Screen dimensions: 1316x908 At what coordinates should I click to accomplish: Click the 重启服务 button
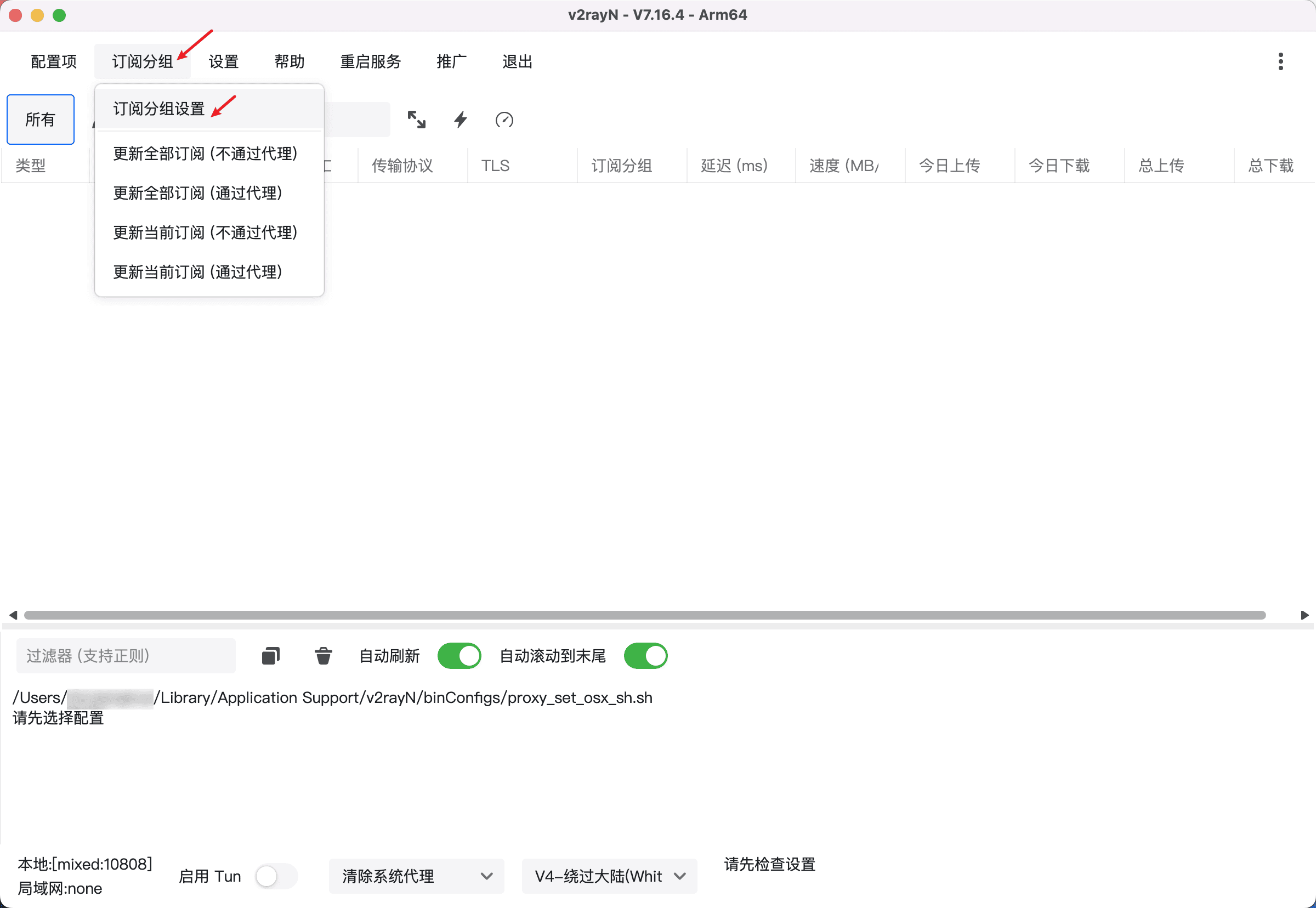click(x=370, y=61)
